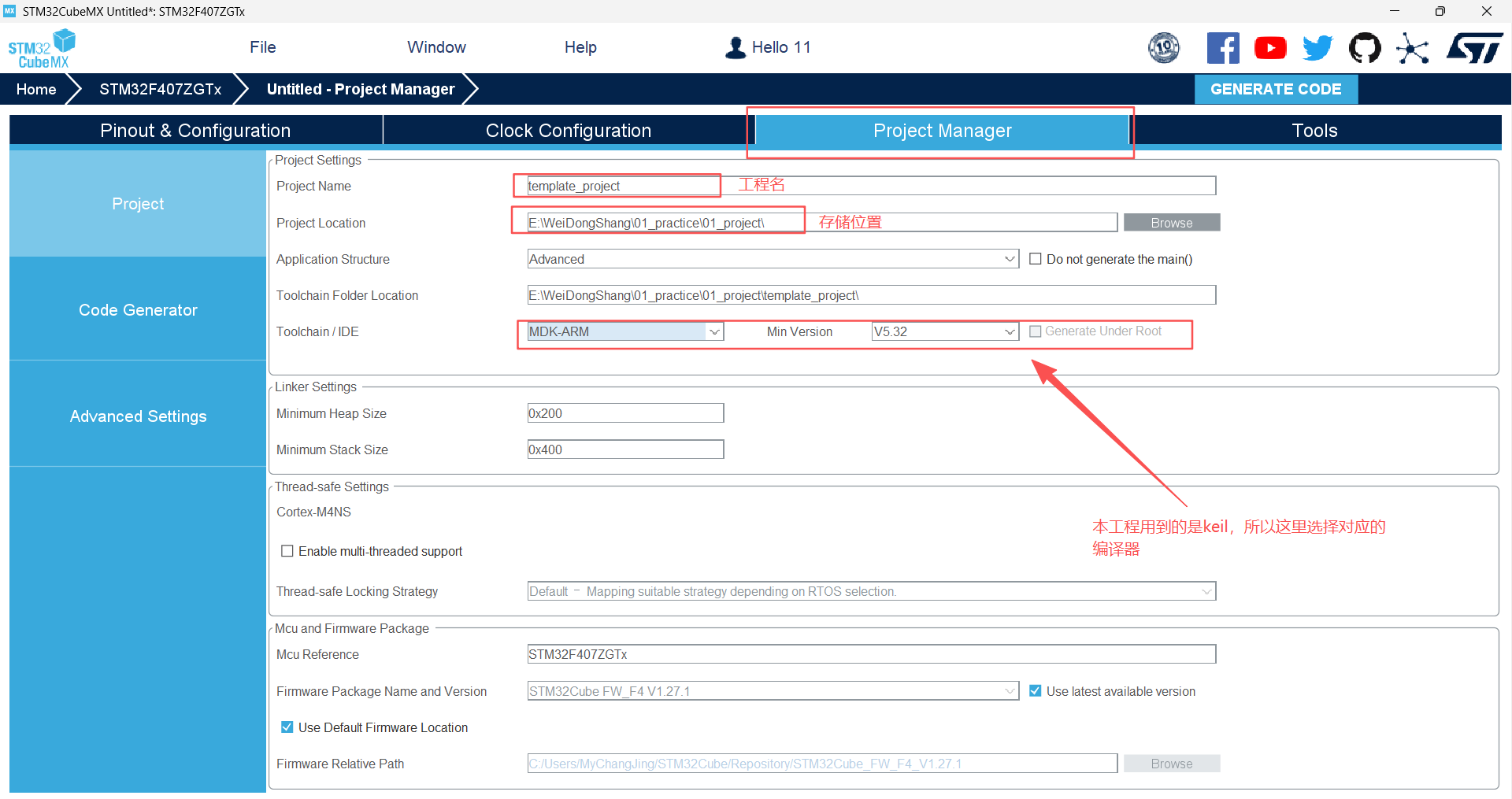
Task: Toggle Use latest available version checkbox
Action: 1036,691
